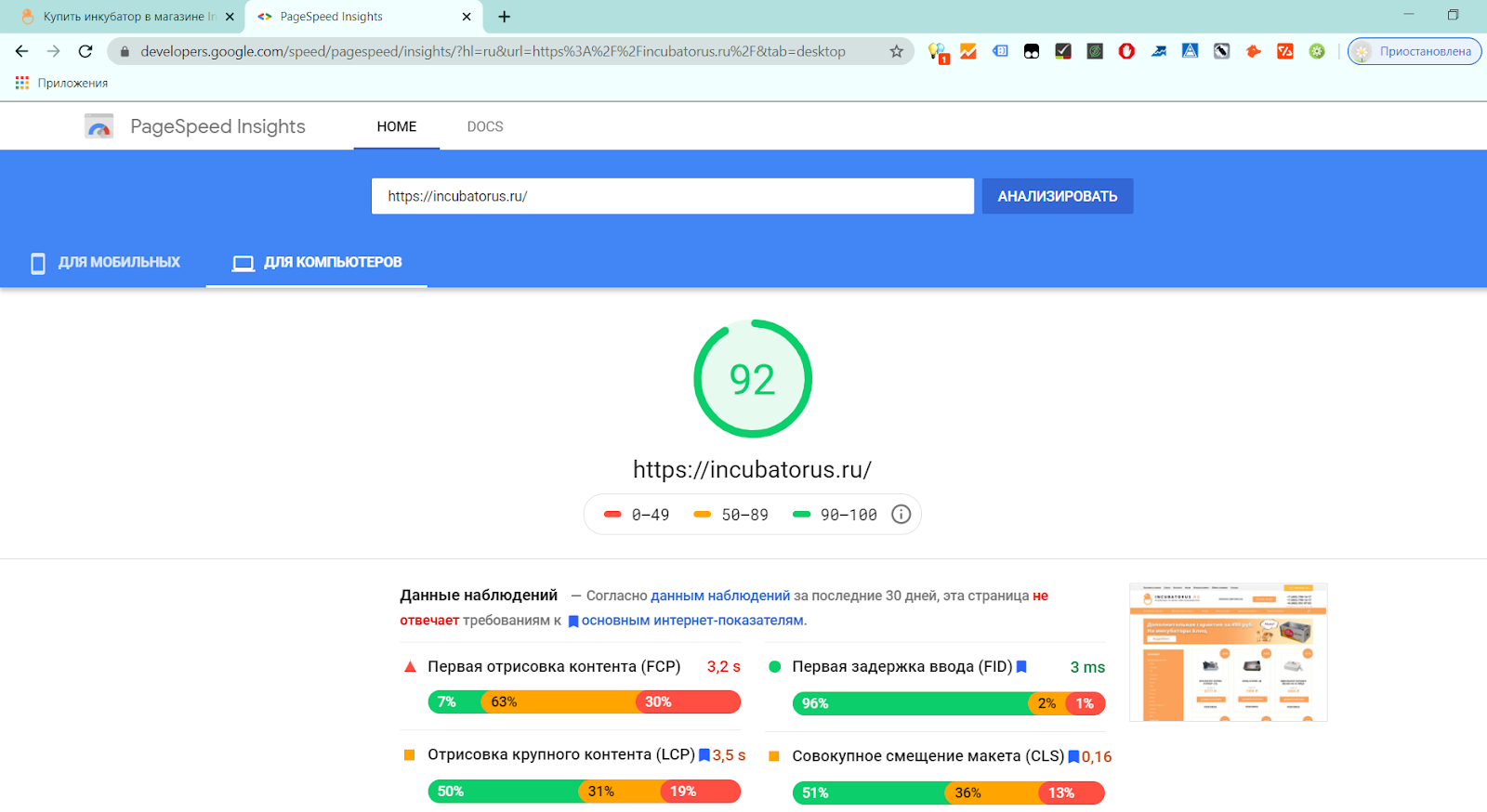Viewport: 1487px width, 812px height.
Task: Open the orange chart-line extension
Action: pos(968,51)
